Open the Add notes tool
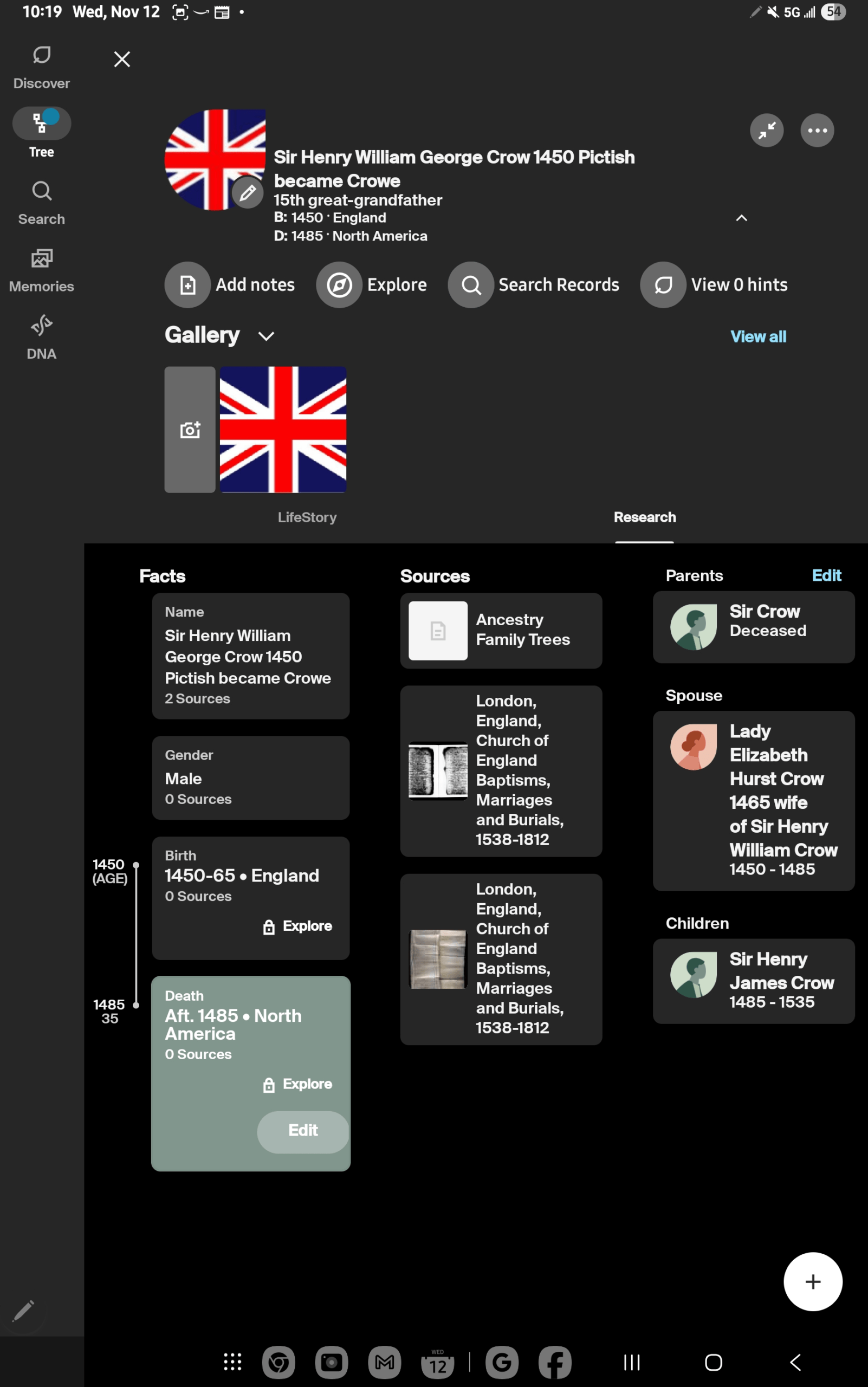Viewport: 868px width, 1387px height. point(231,284)
